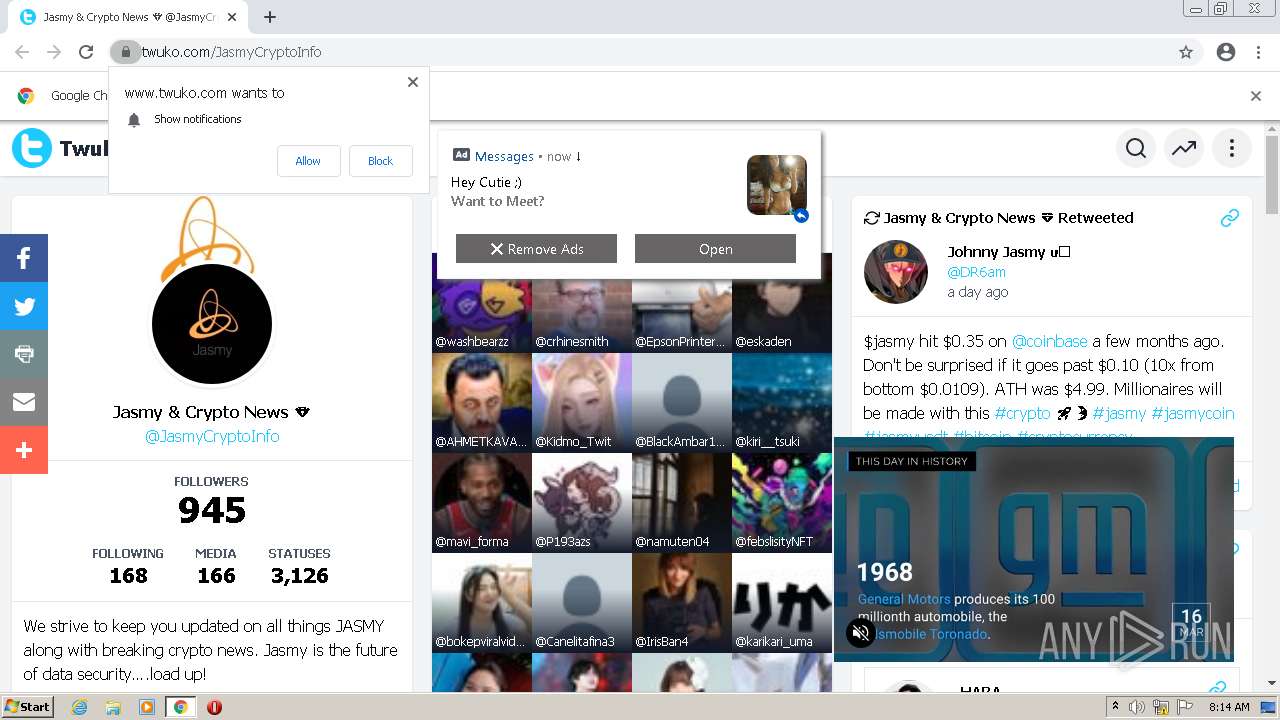Click the plus more-sharing icon
Screen dimensions: 1280x720
coord(24,450)
